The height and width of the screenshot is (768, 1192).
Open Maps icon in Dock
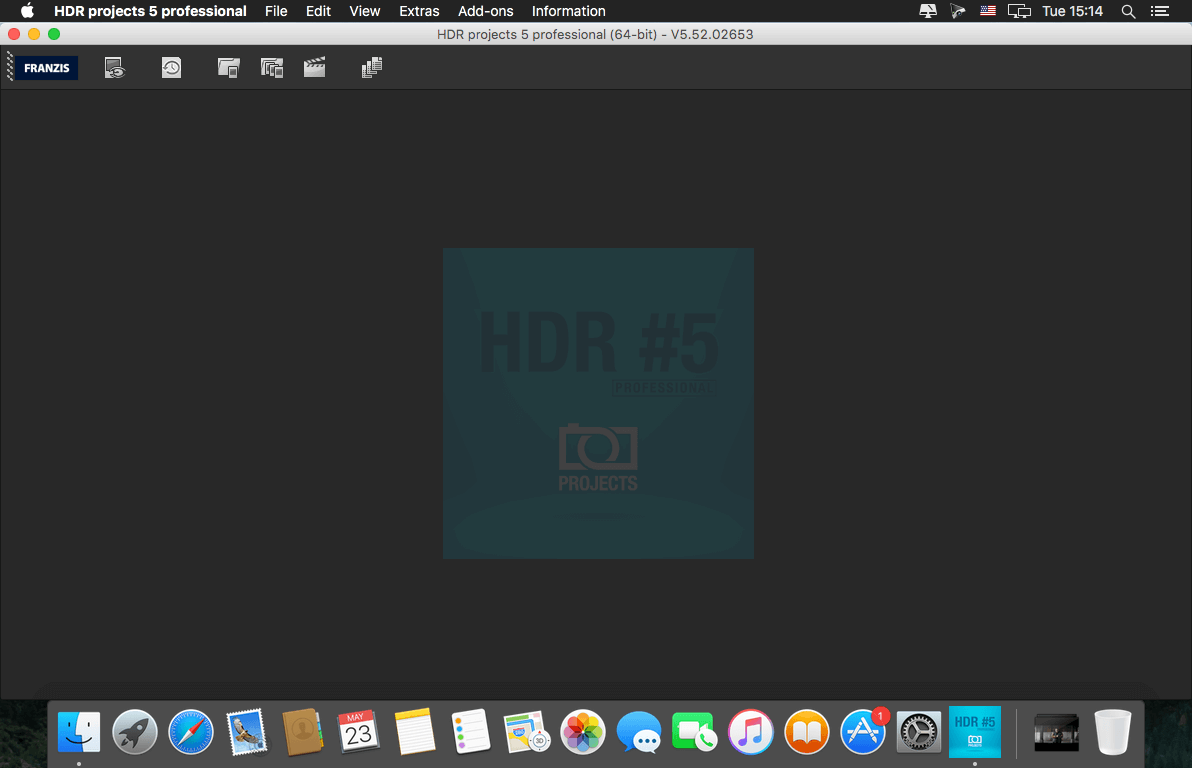(527, 732)
